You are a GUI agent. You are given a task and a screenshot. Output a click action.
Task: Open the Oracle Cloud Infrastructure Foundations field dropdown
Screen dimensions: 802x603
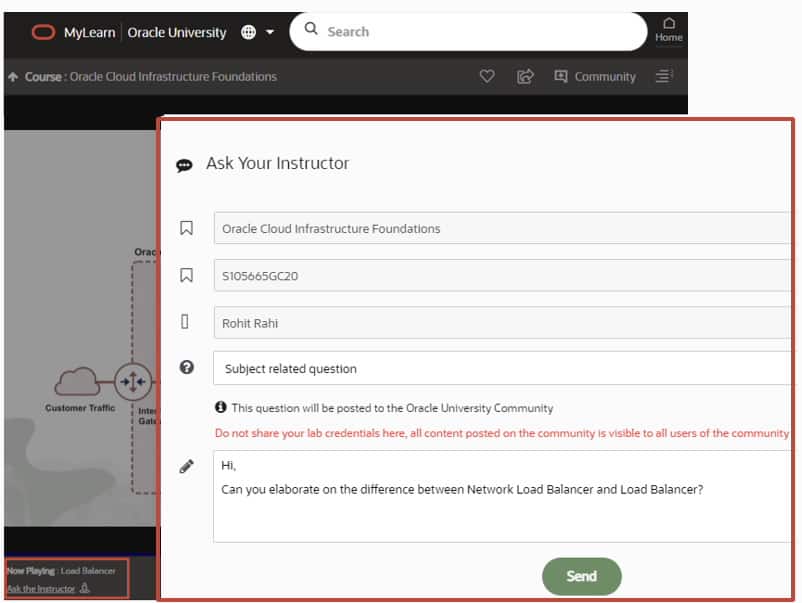pos(500,228)
